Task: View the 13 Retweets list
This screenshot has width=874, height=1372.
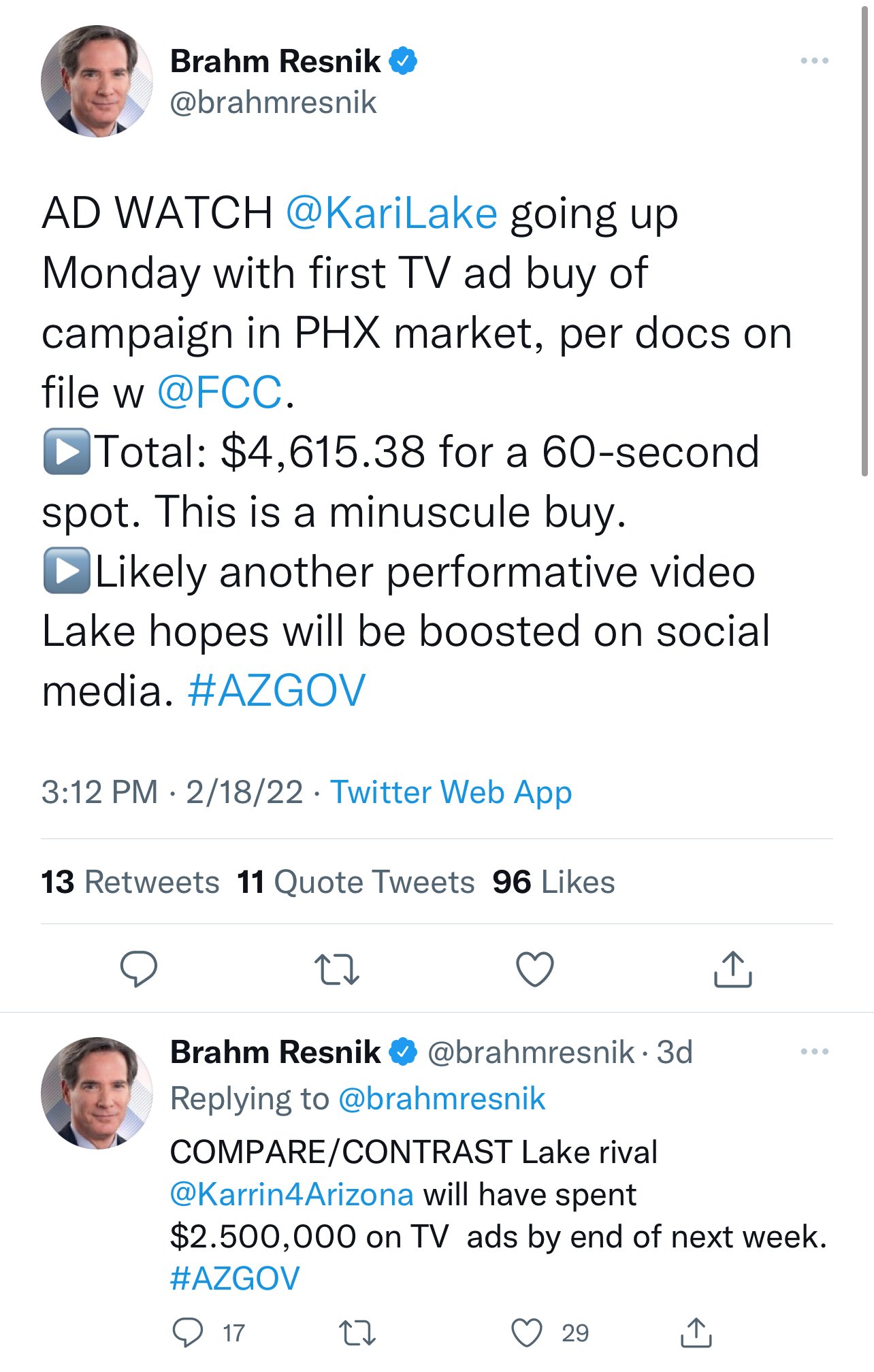Action: (130, 882)
